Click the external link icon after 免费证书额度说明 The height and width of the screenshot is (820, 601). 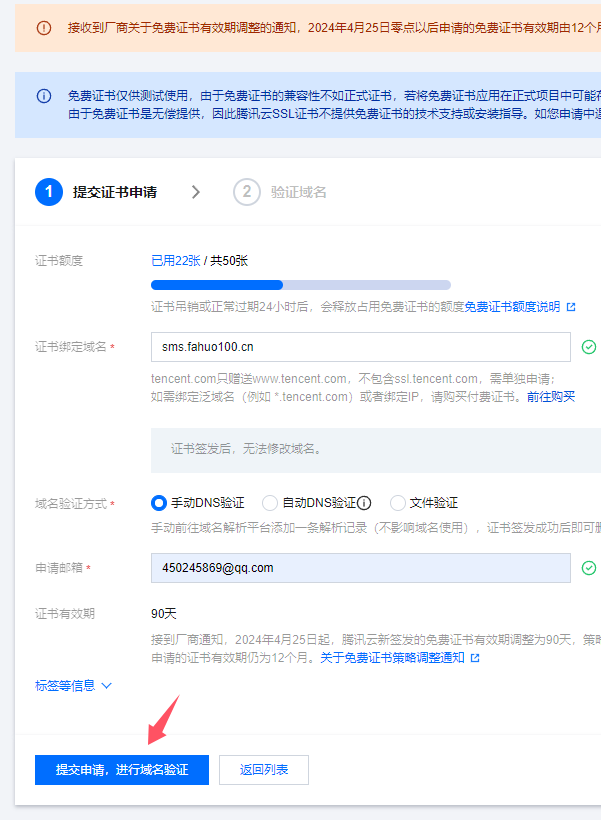[x=571, y=307]
